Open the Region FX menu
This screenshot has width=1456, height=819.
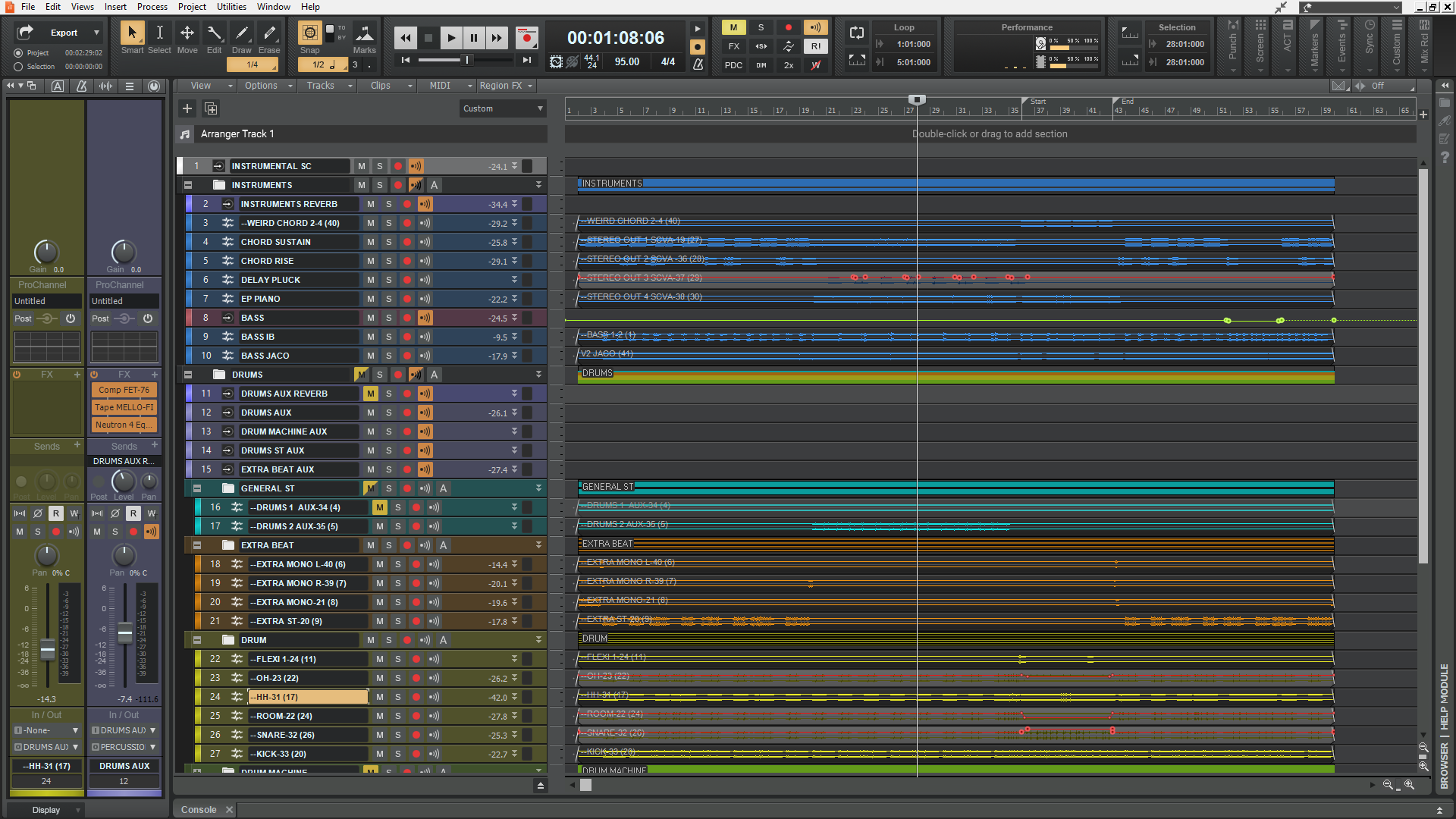505,86
